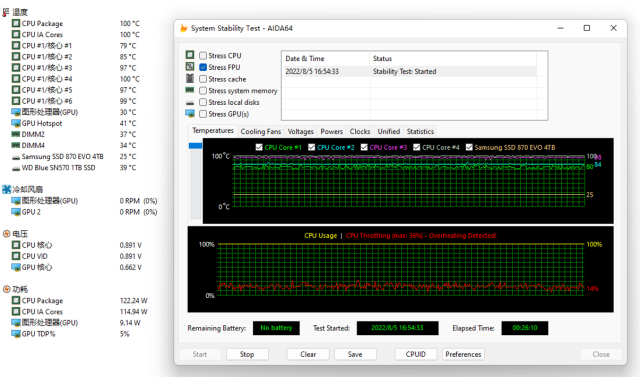The height and width of the screenshot is (377, 640).
Task: Click the blue graph scale slider handle
Action: coord(196,146)
